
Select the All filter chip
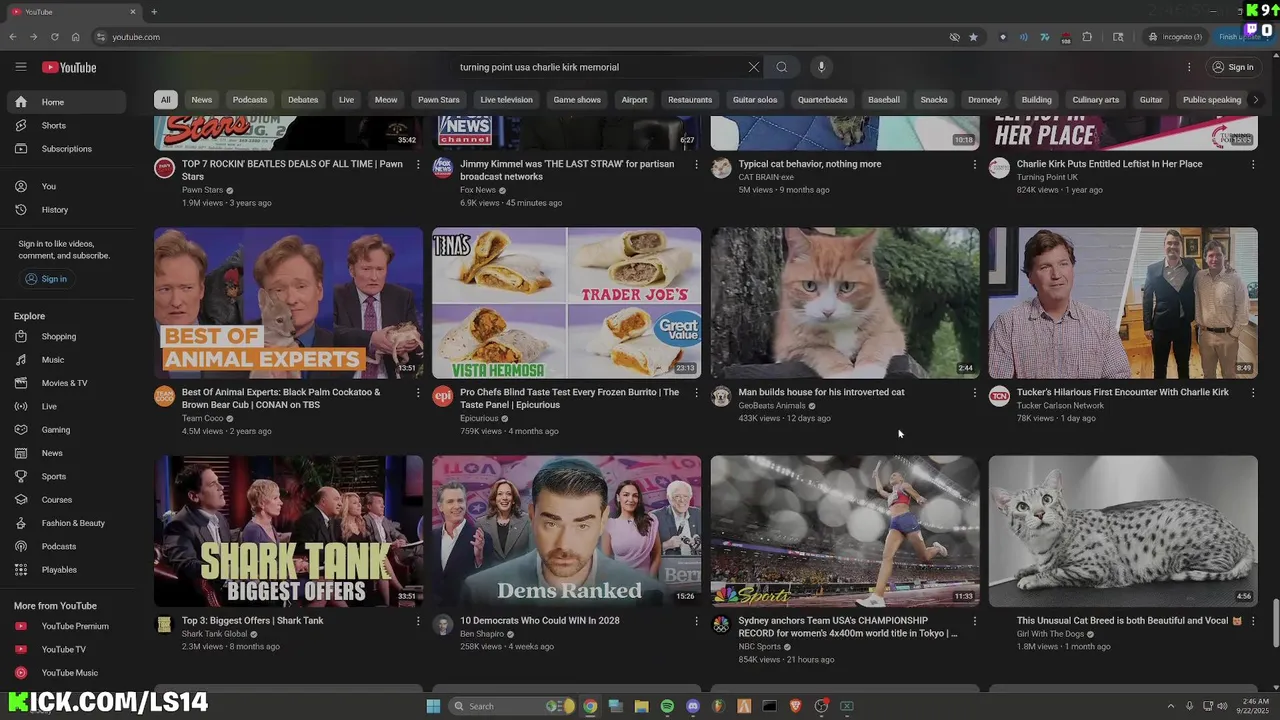pyautogui.click(x=165, y=100)
